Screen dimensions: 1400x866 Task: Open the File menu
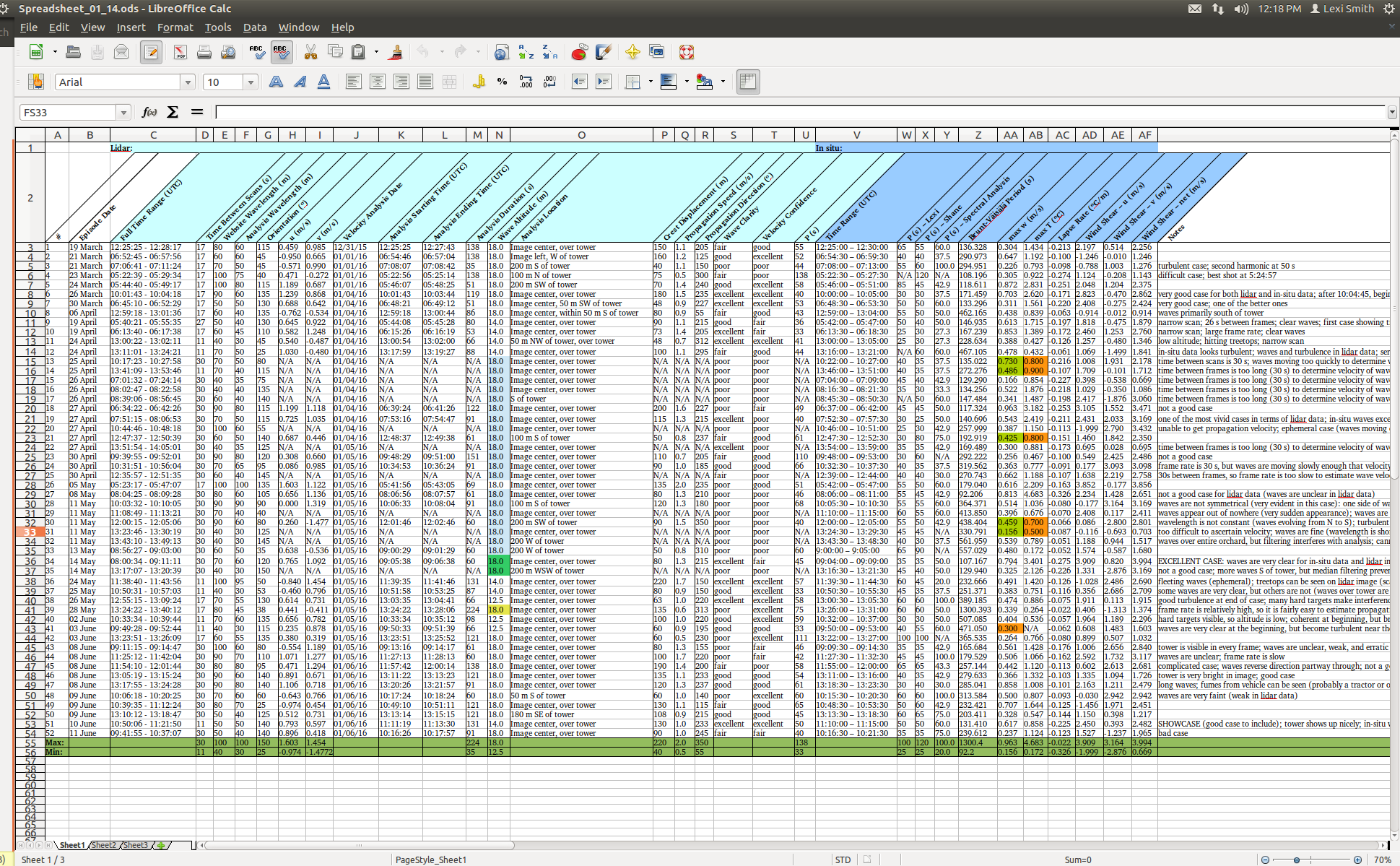(x=29, y=27)
